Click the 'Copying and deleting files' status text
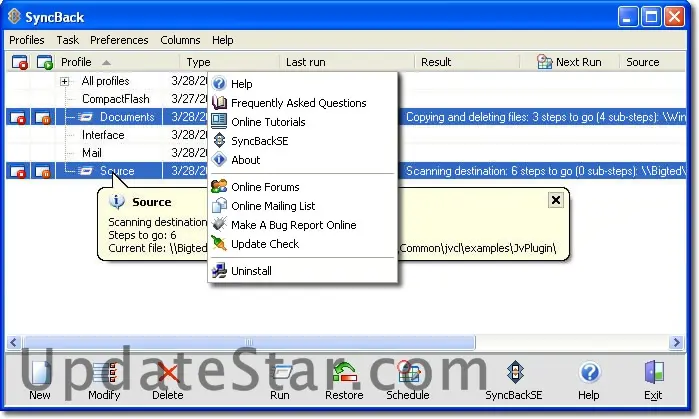 tap(546, 117)
